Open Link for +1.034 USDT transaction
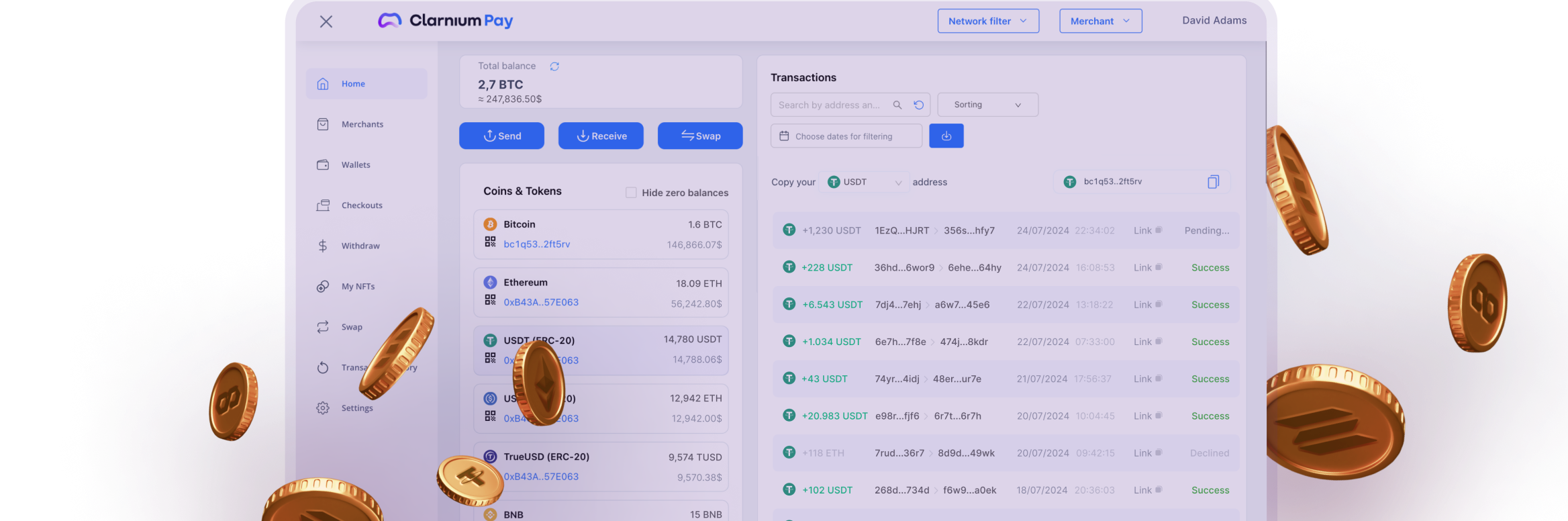Screen dimensions: 1568x521 tap(1147, 342)
